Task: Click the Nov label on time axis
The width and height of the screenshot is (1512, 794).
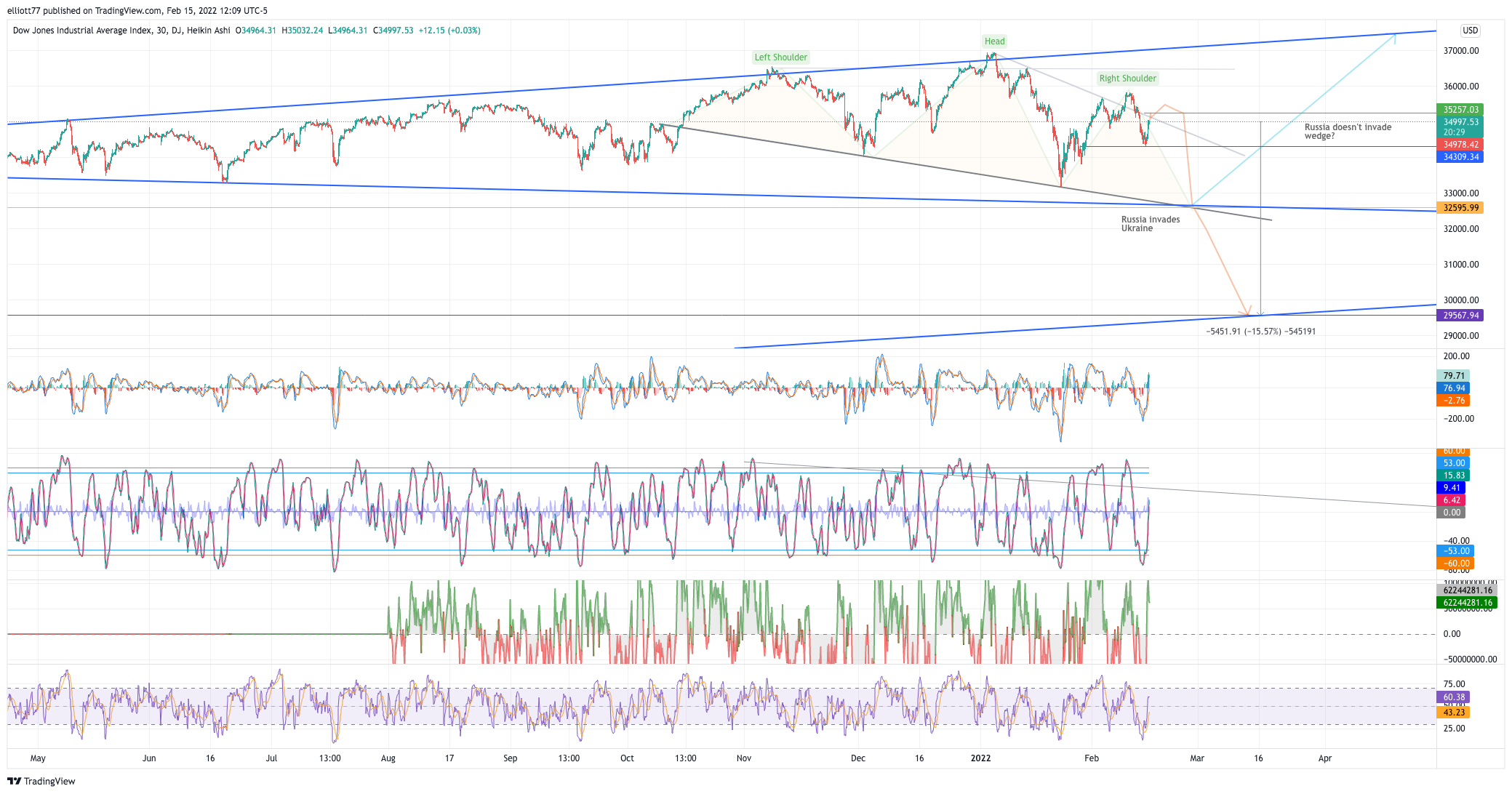Action: pyautogui.click(x=743, y=758)
